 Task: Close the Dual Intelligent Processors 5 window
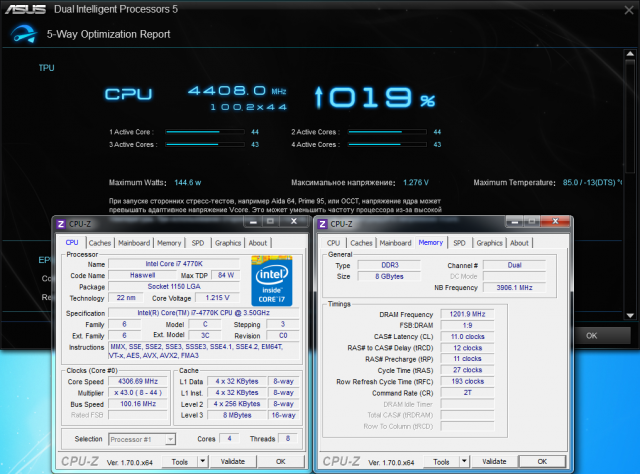tap(629, 10)
